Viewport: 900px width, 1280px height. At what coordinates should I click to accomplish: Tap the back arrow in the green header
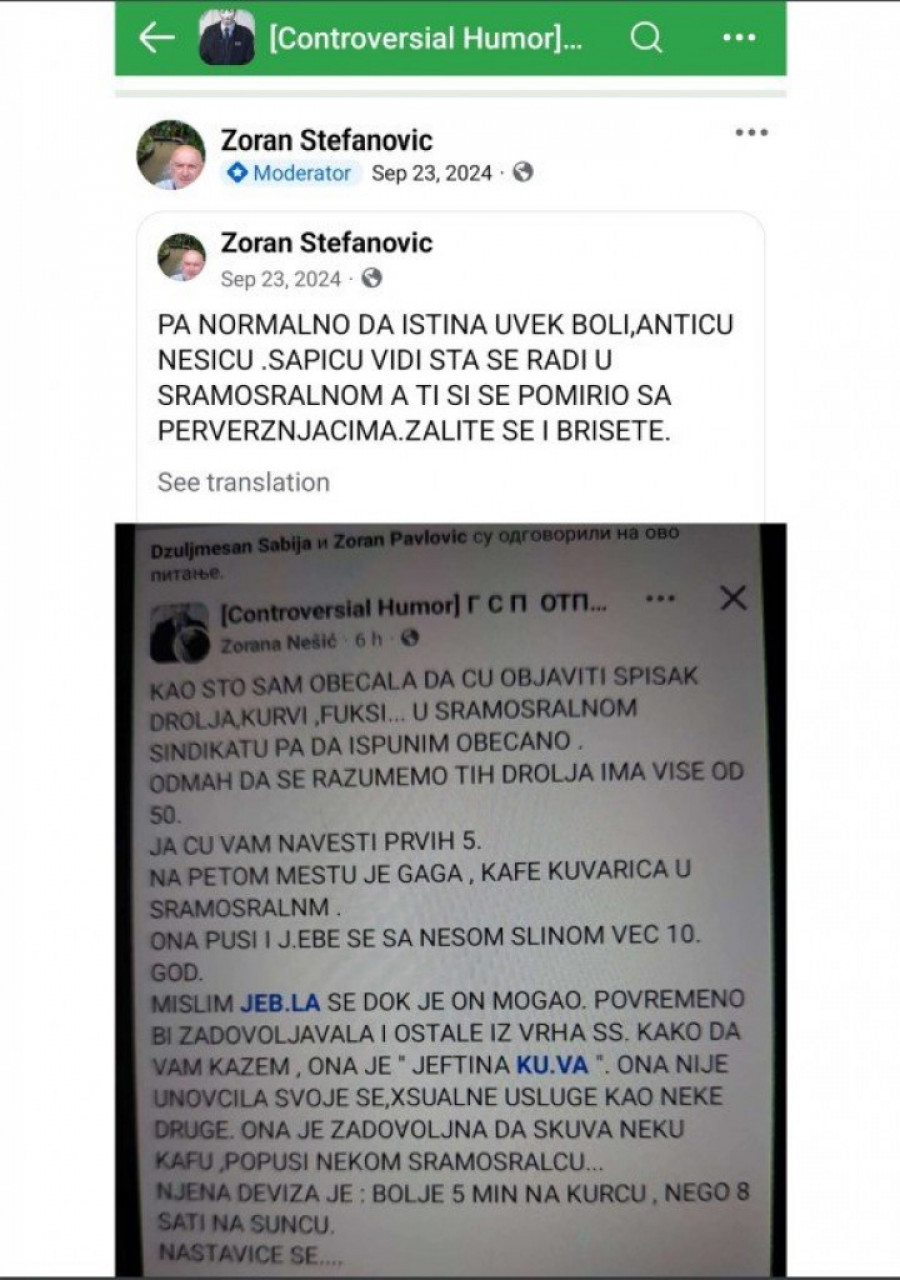tap(157, 38)
